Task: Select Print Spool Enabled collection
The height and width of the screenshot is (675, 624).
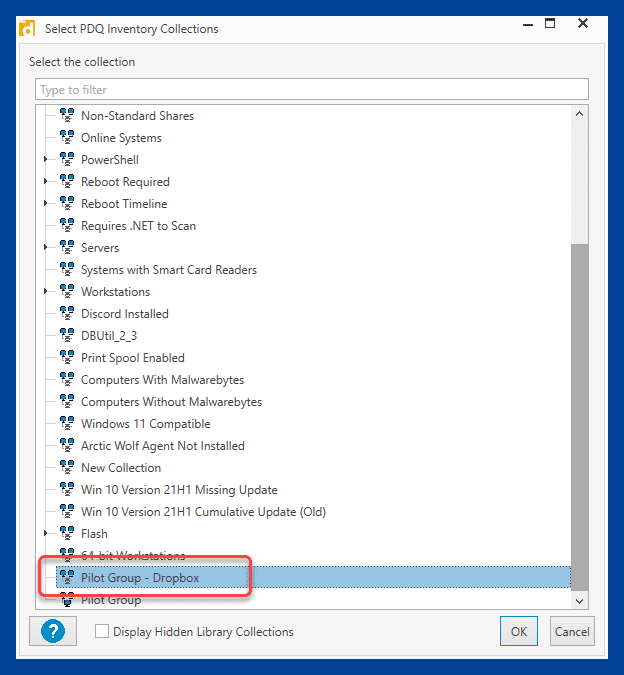Action: point(133,358)
